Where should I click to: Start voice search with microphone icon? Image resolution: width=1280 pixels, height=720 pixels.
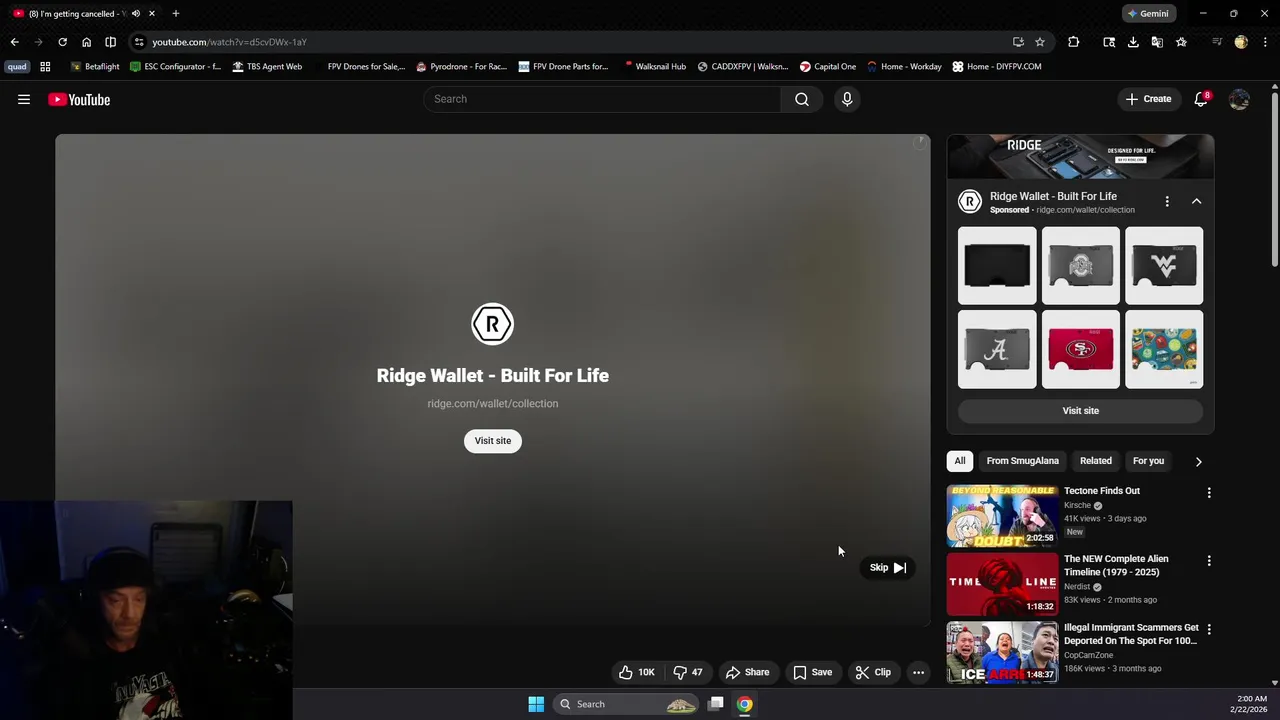click(847, 99)
